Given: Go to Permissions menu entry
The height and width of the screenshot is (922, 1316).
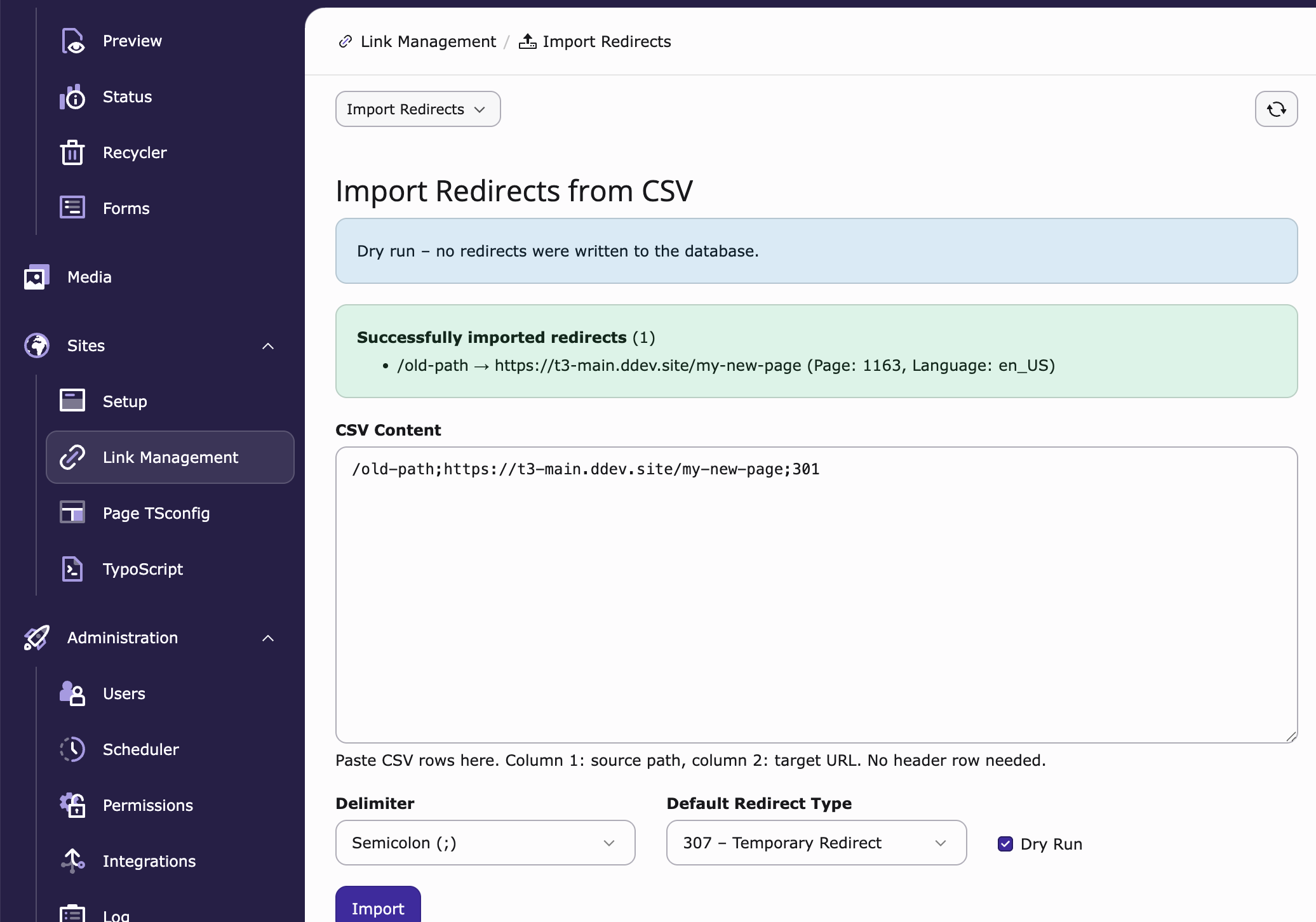Looking at the screenshot, I should [148, 805].
